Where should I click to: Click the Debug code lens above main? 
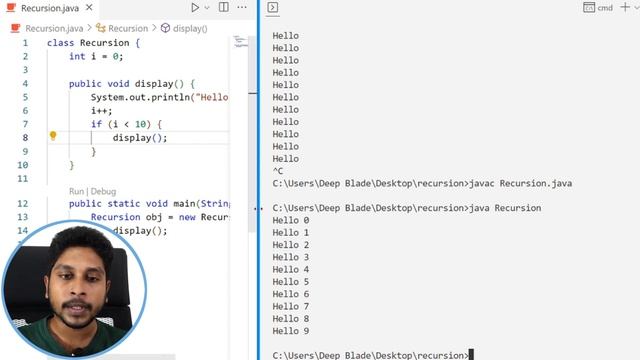[x=103, y=191]
